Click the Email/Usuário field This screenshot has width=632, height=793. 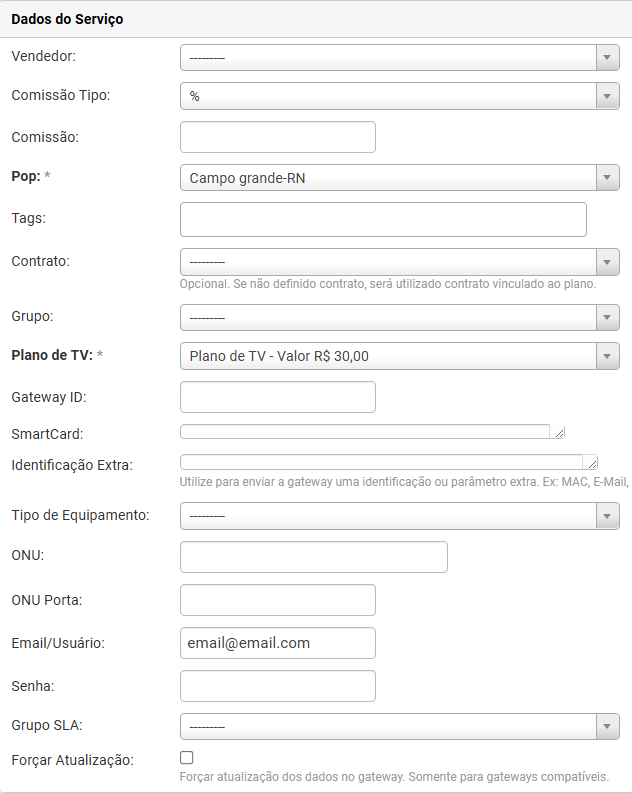point(277,643)
